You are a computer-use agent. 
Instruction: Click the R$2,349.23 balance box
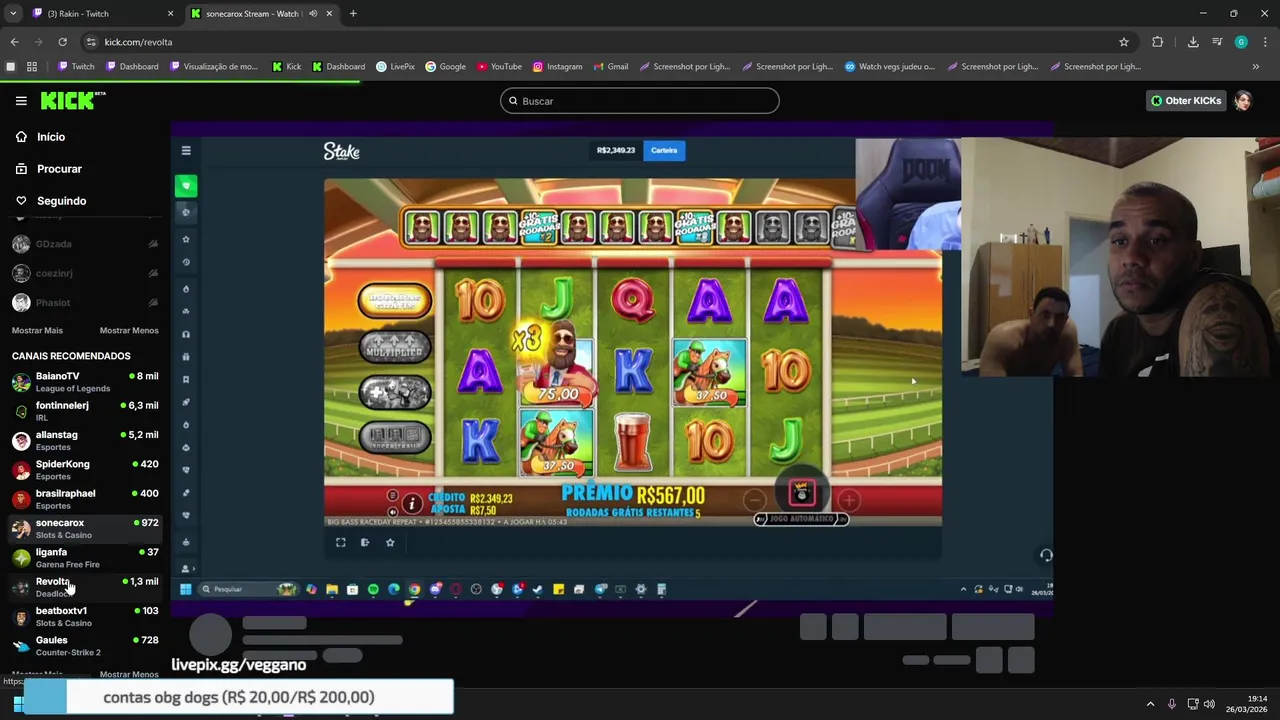(x=616, y=150)
